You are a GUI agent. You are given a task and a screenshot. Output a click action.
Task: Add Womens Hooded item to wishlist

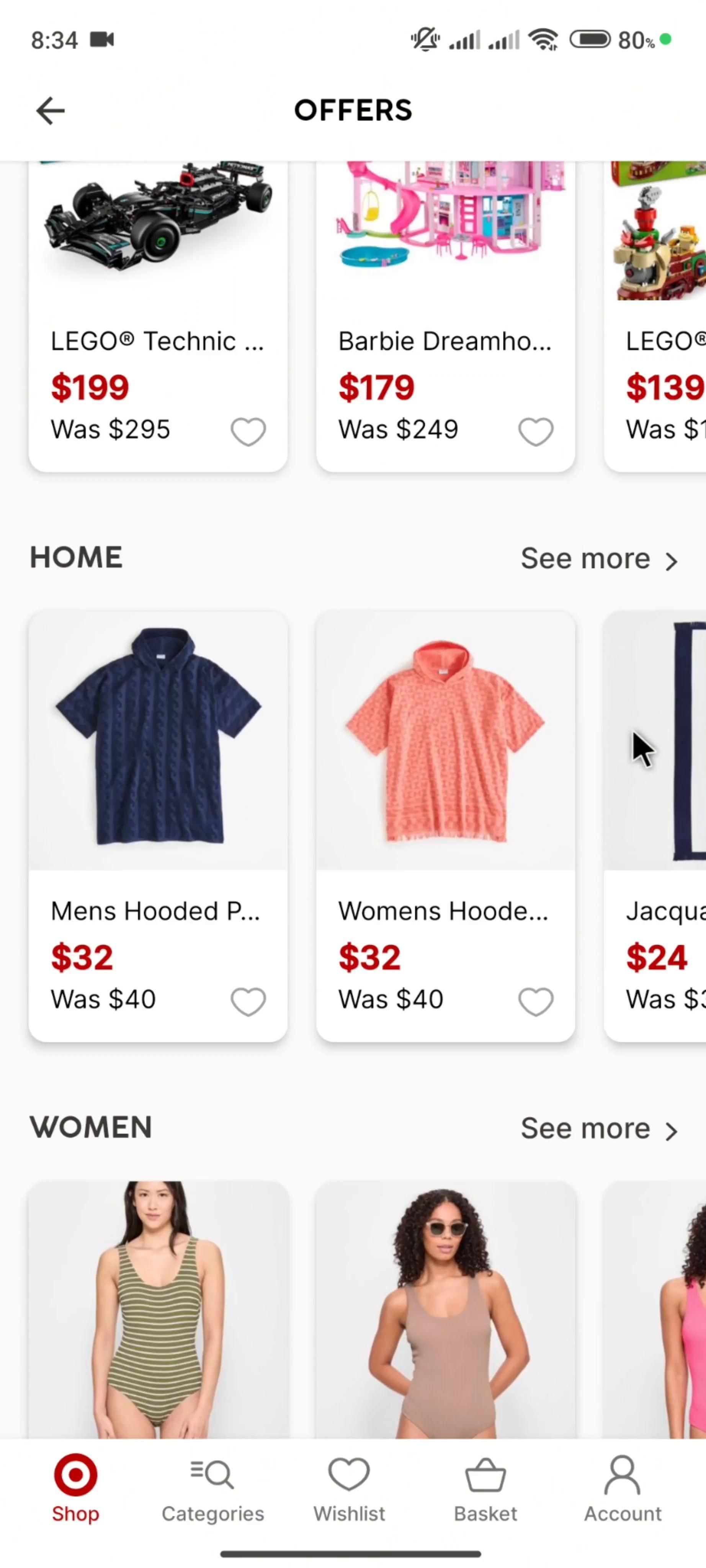tap(536, 1001)
